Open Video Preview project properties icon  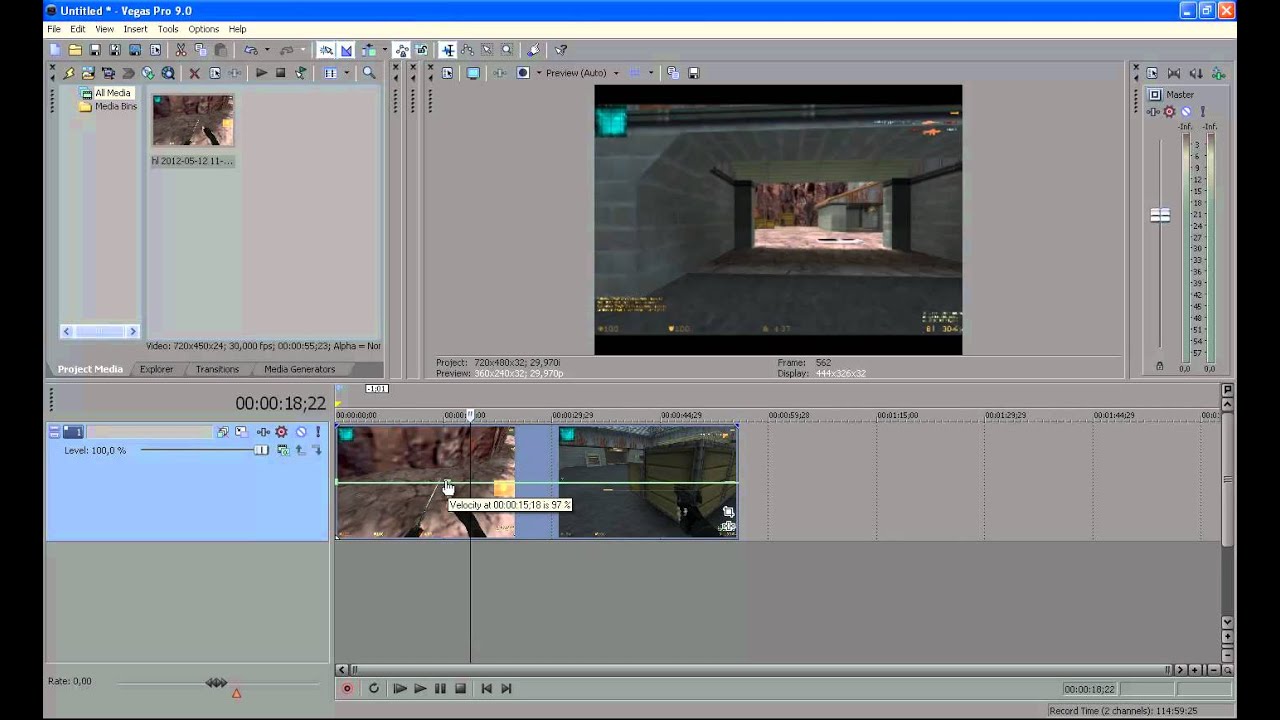[447, 73]
